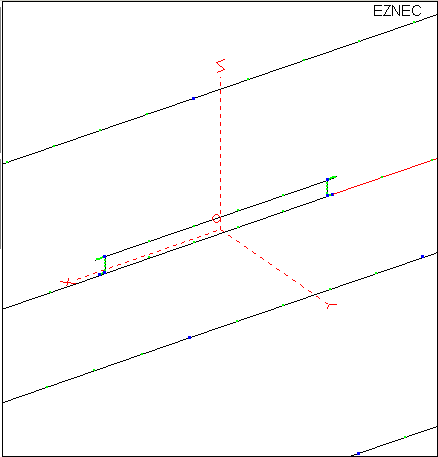Select the blue marker left of center on third long wire
Viewport: 438px width, 457px height.
[189, 337]
